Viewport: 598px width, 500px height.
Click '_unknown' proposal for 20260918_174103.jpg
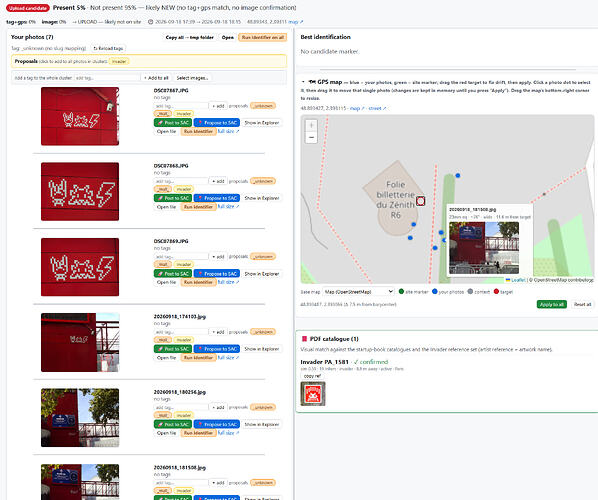(x=263, y=332)
